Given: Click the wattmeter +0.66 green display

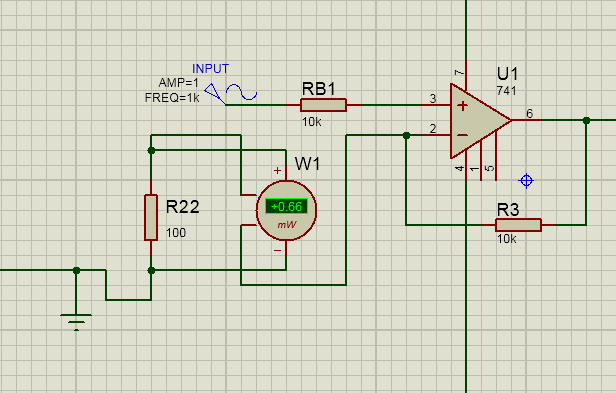Looking at the screenshot, I should 286,206.
